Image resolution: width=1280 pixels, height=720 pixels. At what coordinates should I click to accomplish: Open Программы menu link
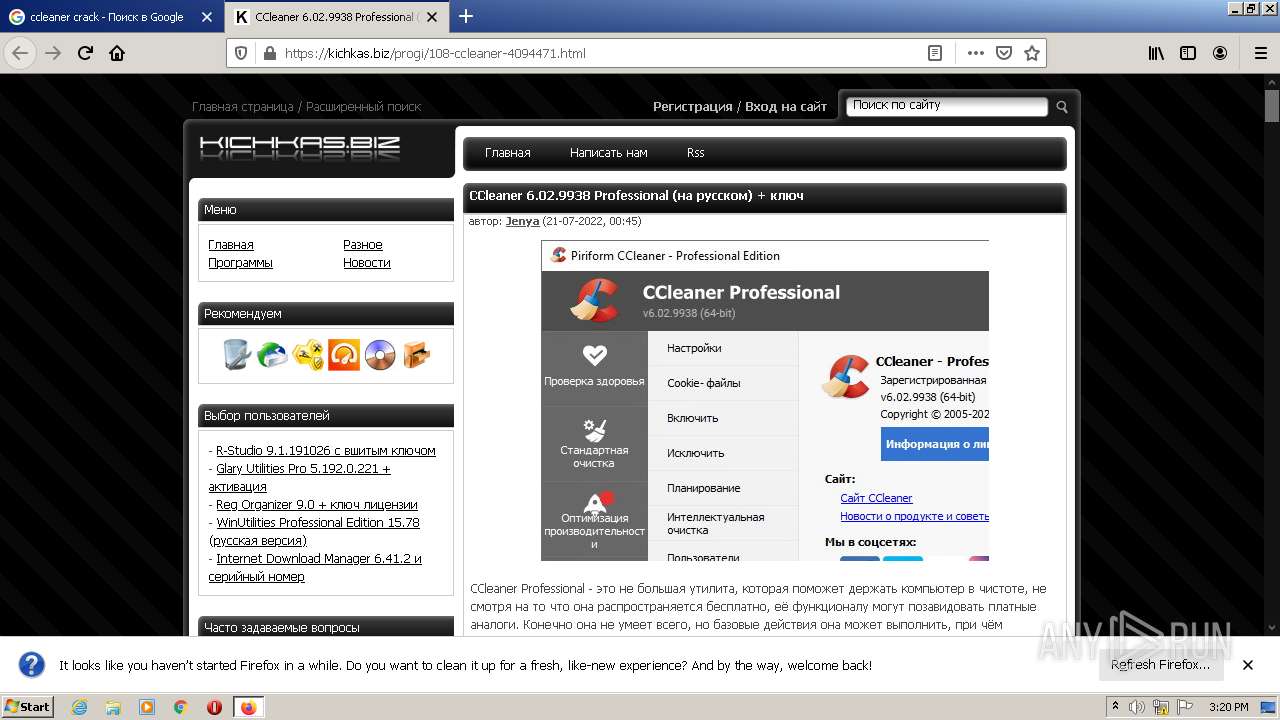(240, 262)
